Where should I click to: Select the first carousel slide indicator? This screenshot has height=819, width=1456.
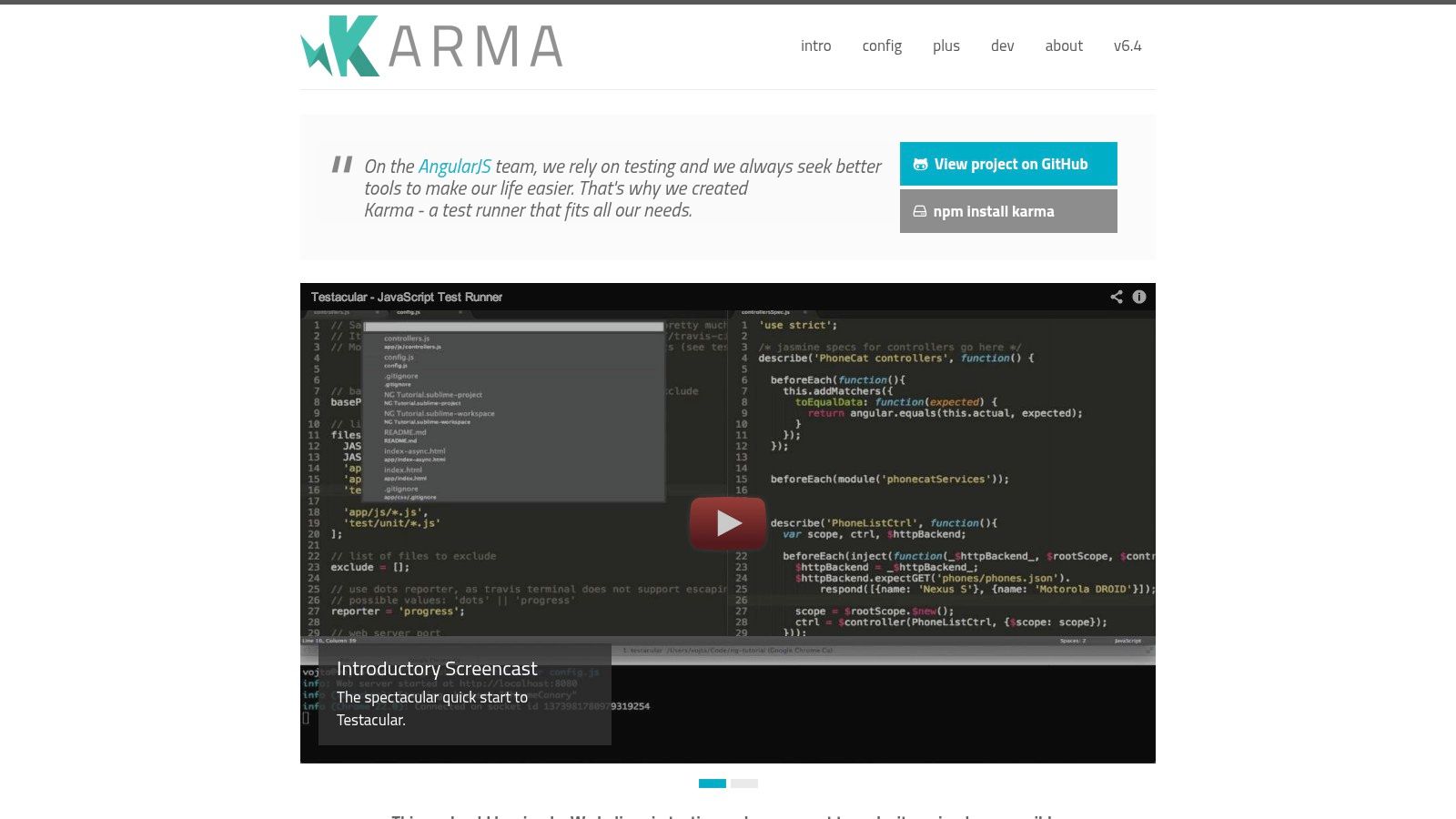click(x=713, y=784)
